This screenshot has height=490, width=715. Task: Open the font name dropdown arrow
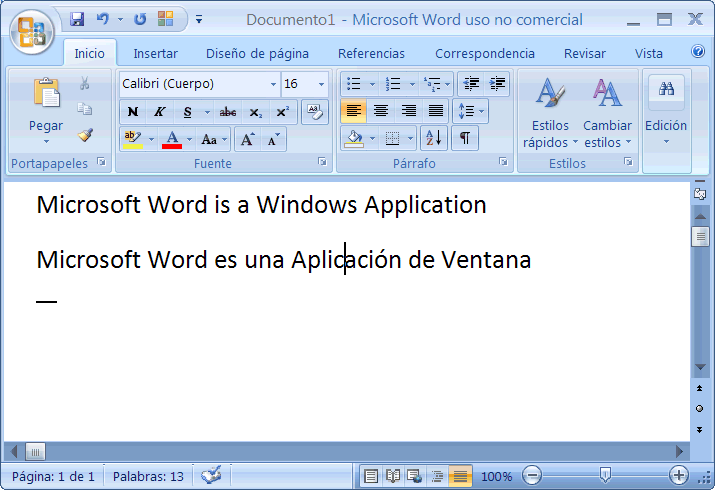(273, 84)
